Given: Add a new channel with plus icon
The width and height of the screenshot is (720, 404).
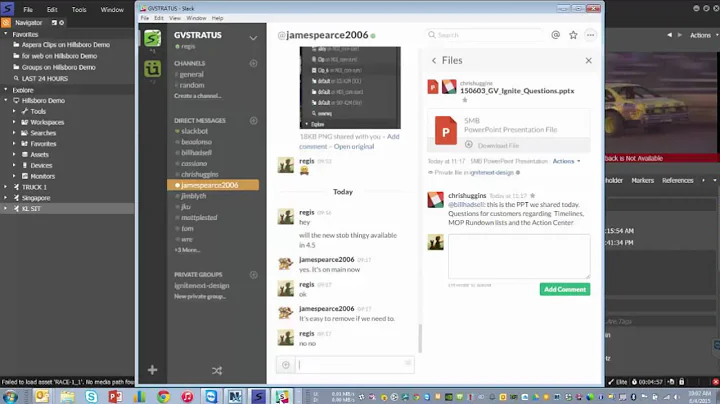Looking at the screenshot, I should [x=253, y=63].
